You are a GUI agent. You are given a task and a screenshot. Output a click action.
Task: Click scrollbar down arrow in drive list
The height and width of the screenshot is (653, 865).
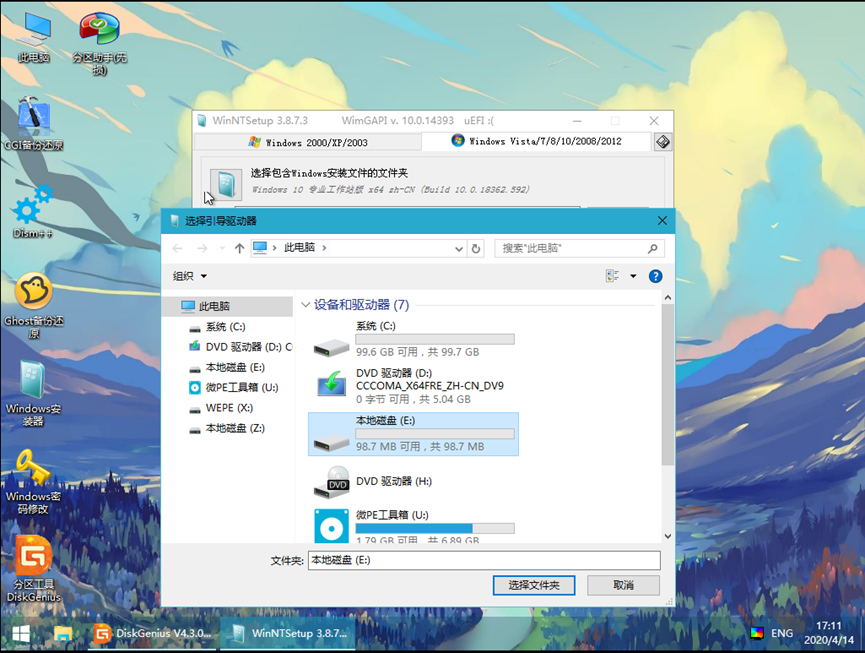click(668, 536)
